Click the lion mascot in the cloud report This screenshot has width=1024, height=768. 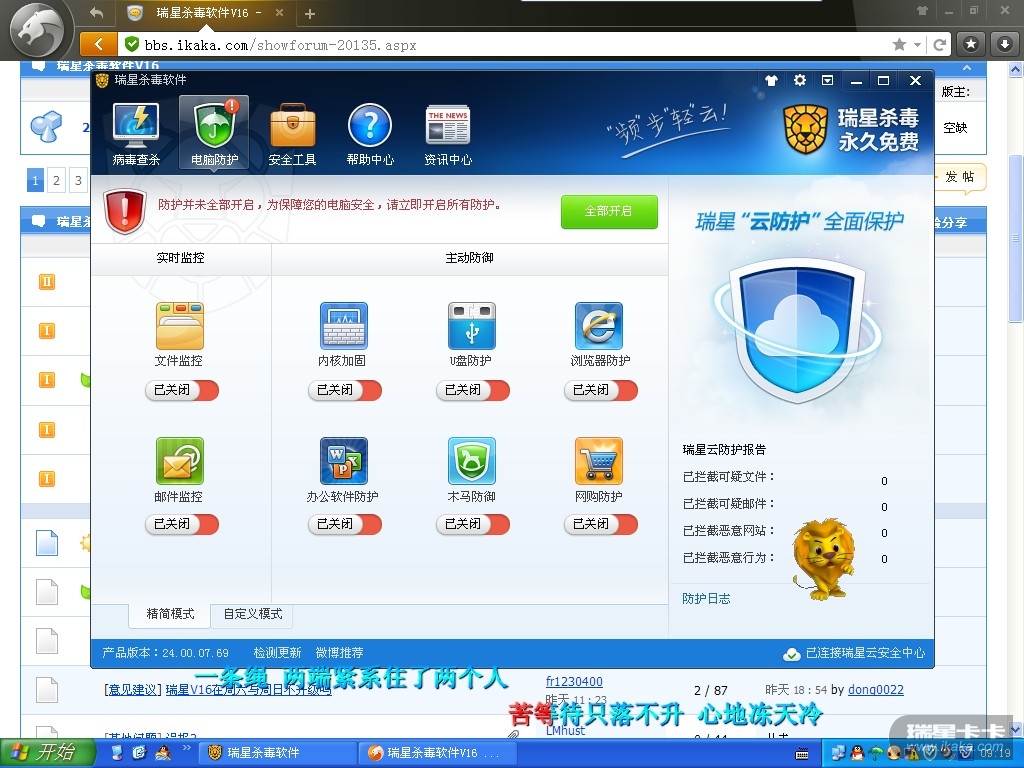[824, 560]
